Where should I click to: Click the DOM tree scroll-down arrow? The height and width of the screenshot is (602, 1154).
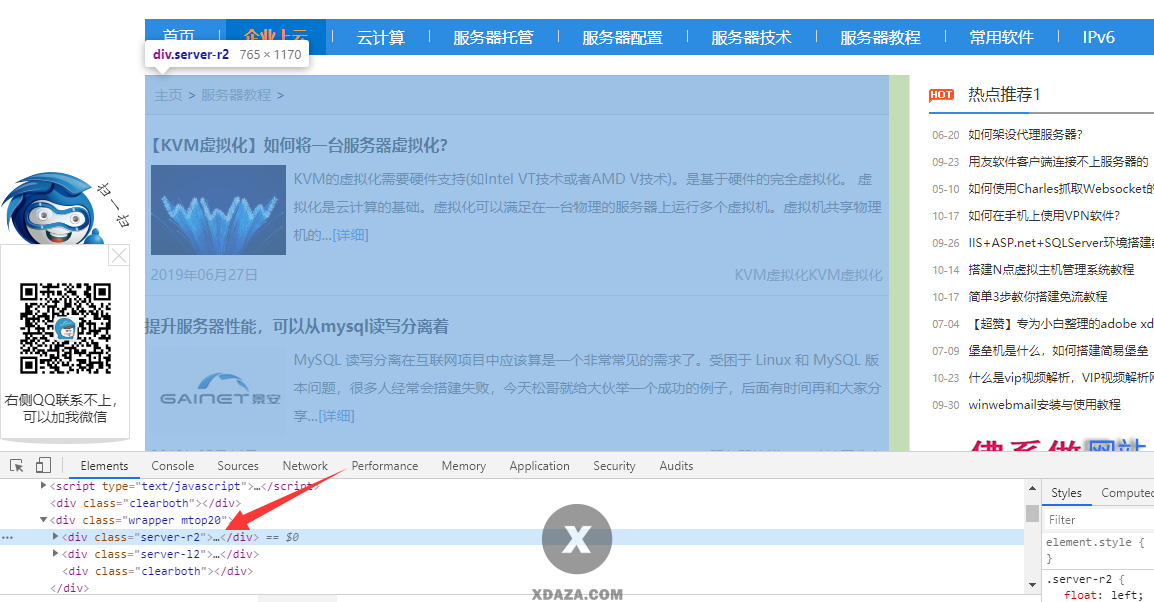click(x=1033, y=585)
